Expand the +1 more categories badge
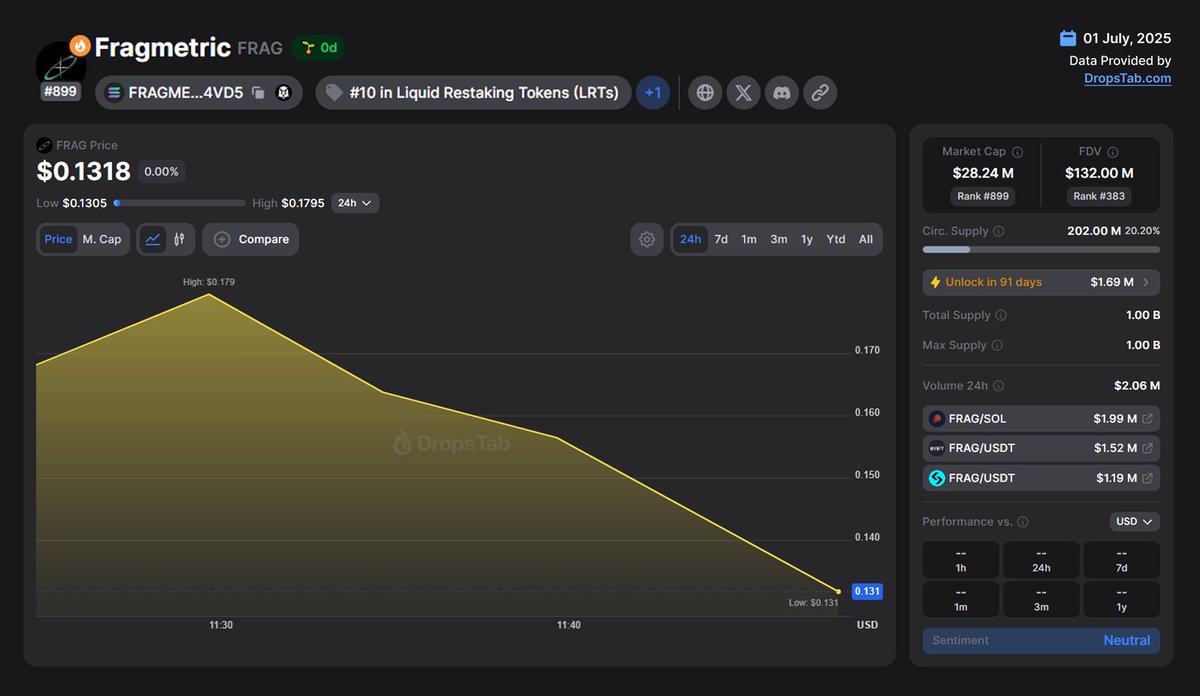Viewport: 1200px width, 696px height. click(x=653, y=93)
